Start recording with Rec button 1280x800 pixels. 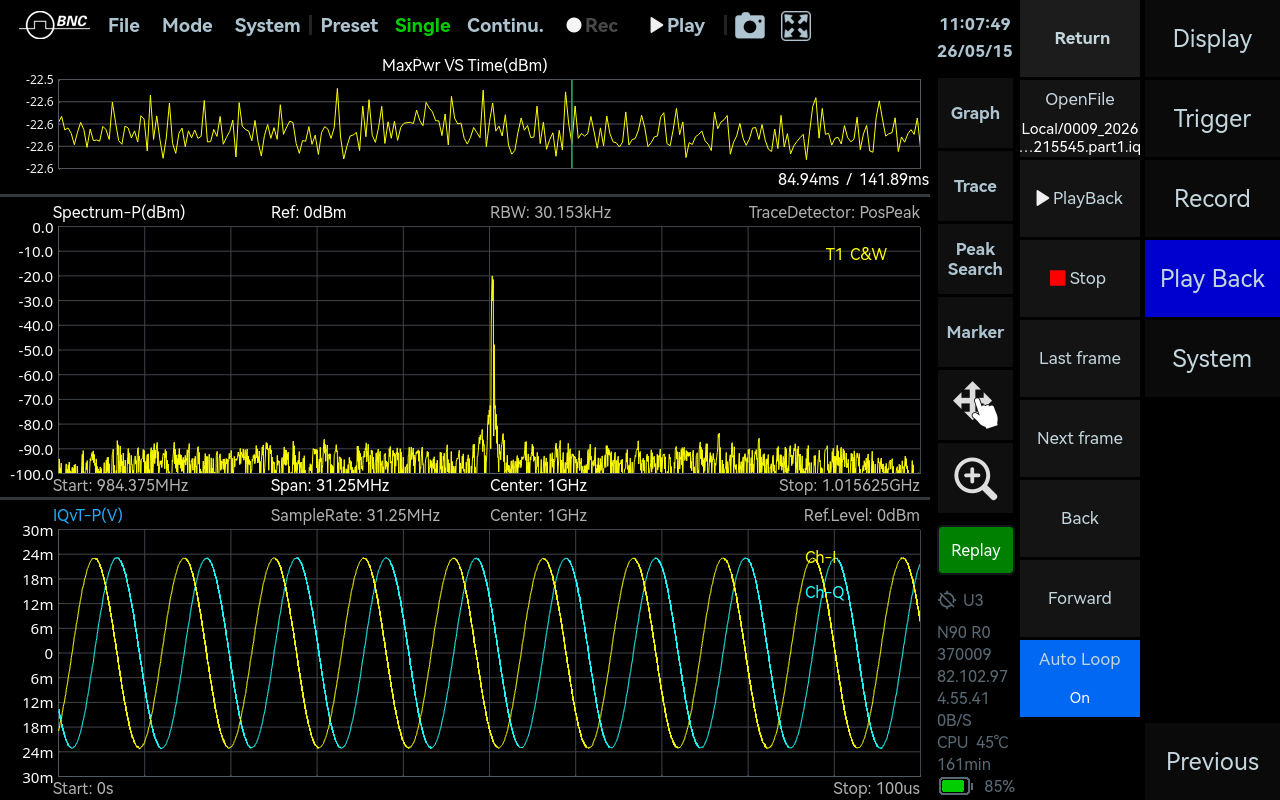(592, 26)
